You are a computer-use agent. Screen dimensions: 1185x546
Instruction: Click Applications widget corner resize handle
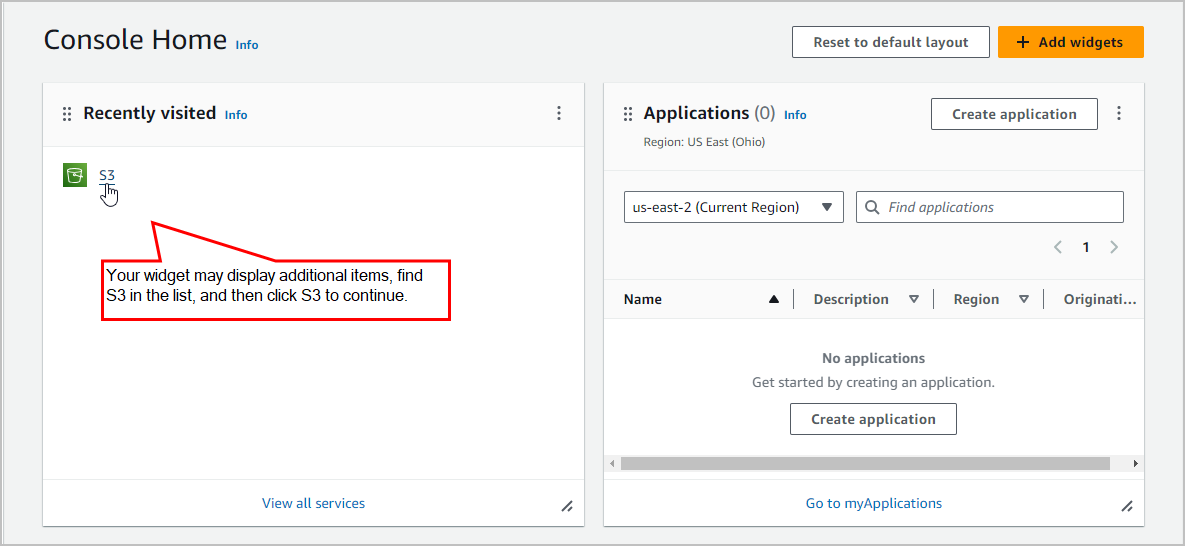[x=1127, y=506]
